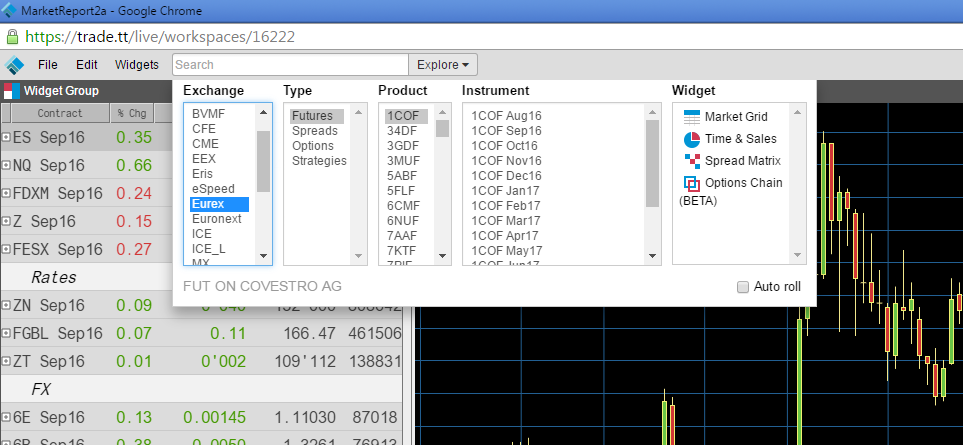This screenshot has height=445, width=963.
Task: Expand the Z Sep16 row
Action: 6,221
